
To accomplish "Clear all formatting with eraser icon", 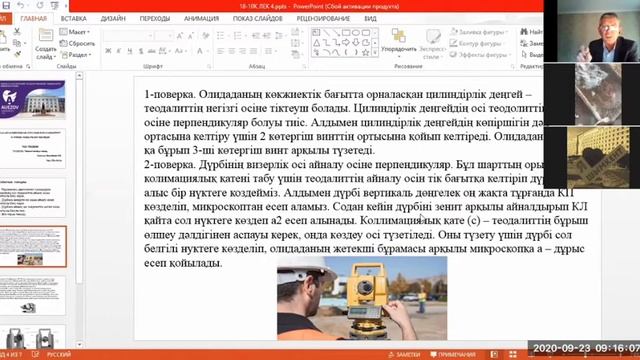I will [x=206, y=36].
